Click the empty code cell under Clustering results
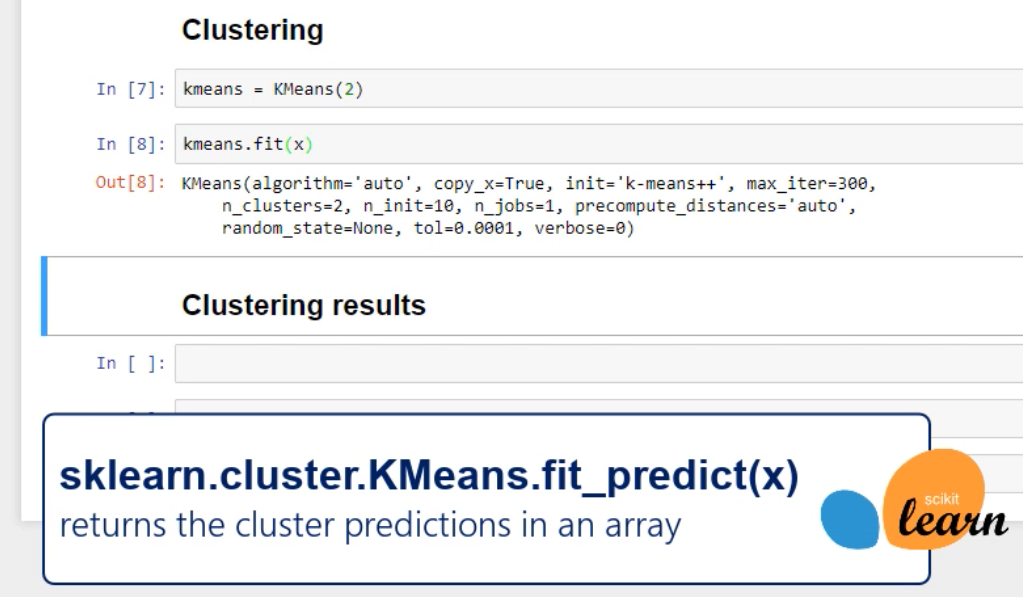Image resolution: width=1023 pixels, height=597 pixels. [600, 363]
